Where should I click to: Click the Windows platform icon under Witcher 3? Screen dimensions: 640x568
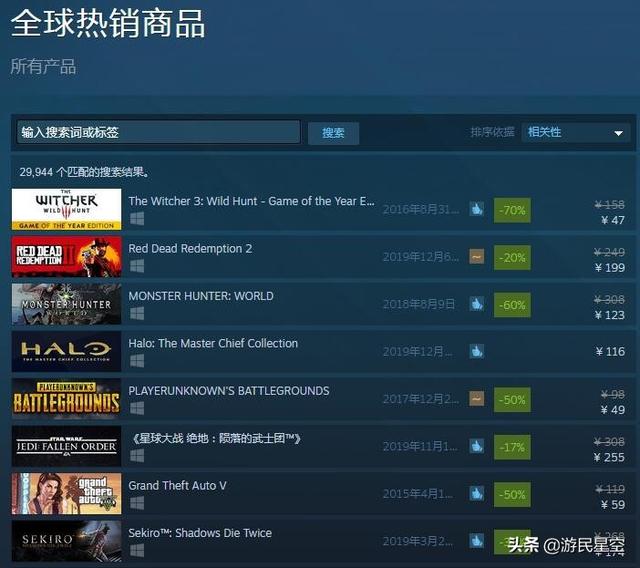[137, 219]
